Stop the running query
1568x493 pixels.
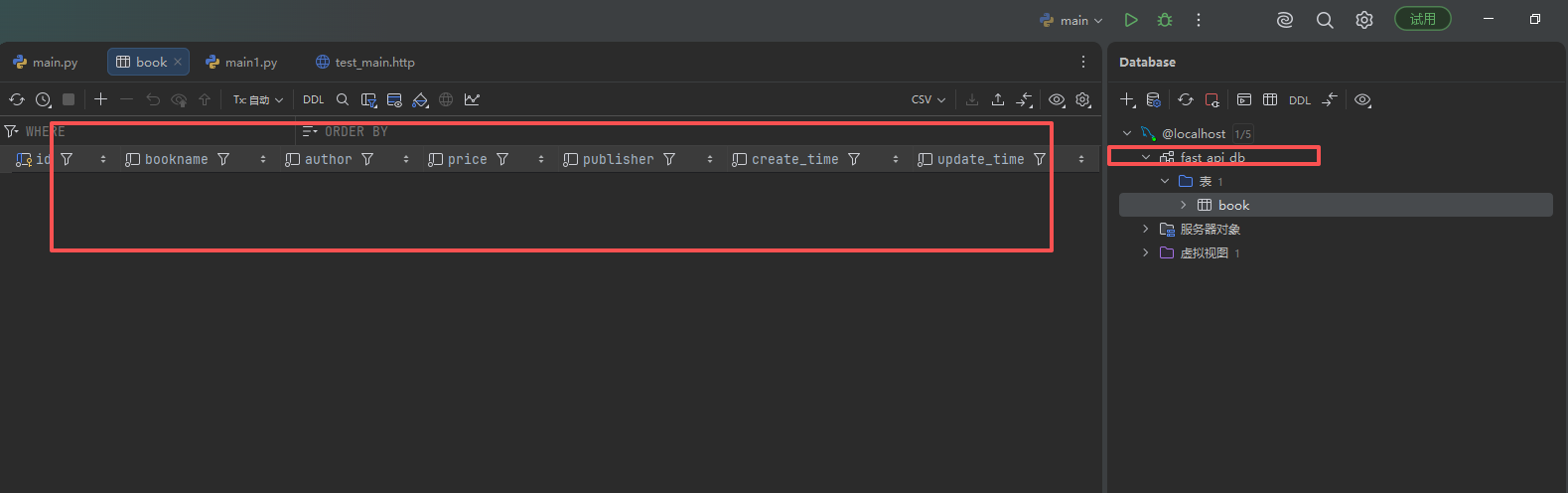point(69,99)
